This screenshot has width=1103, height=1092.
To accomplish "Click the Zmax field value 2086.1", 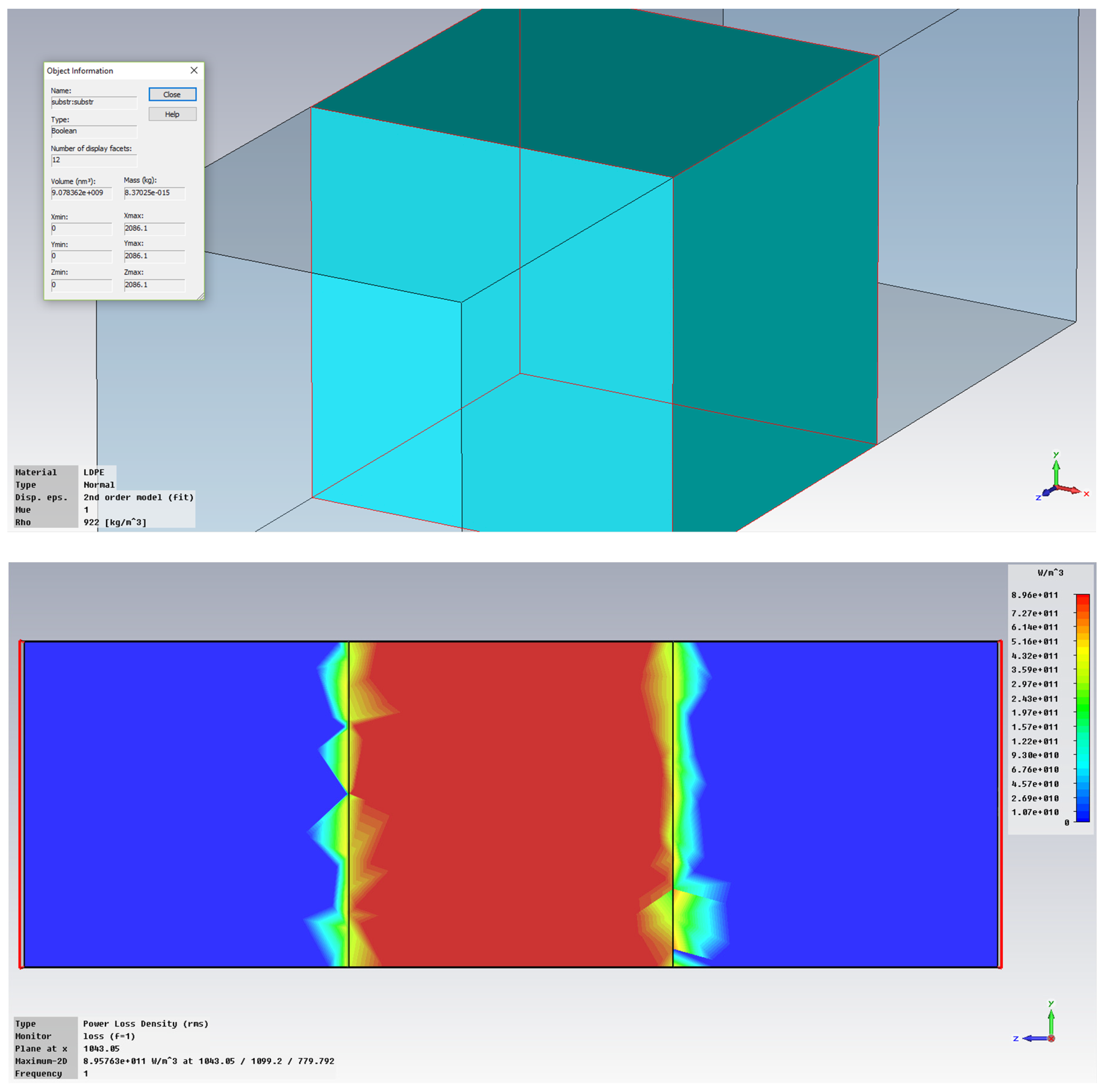I will point(154,285).
